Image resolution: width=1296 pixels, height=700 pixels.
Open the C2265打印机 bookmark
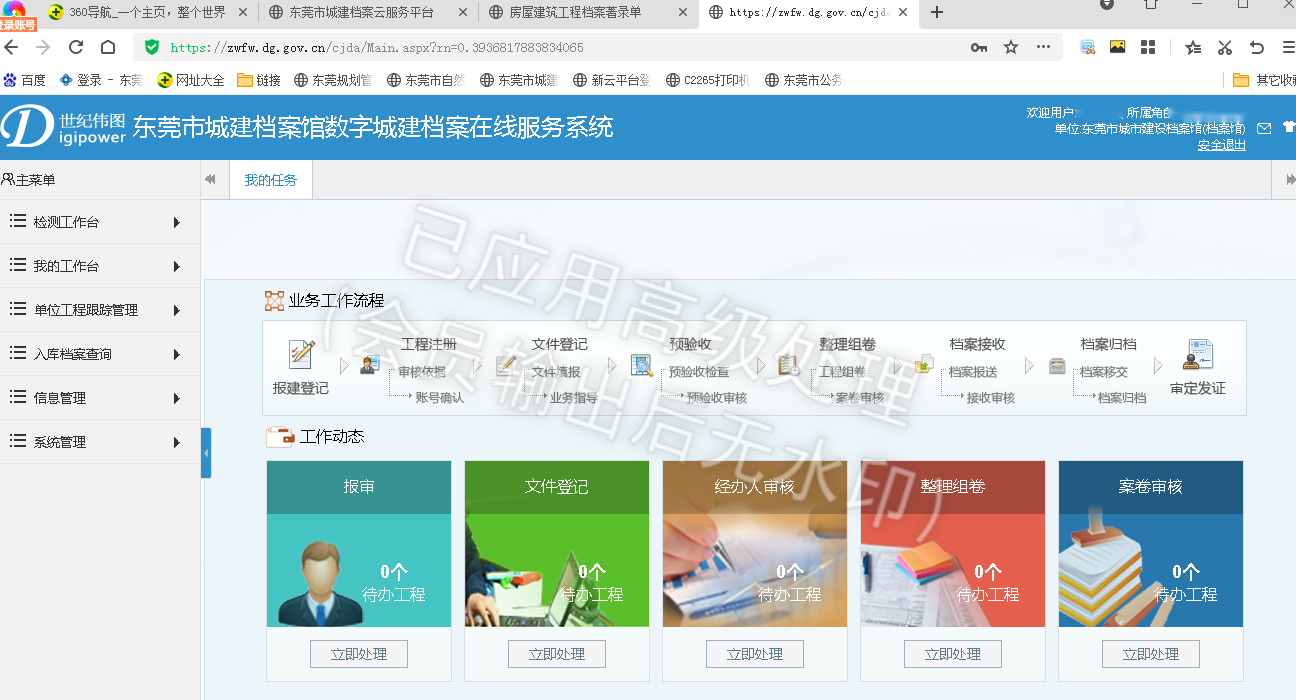point(706,80)
